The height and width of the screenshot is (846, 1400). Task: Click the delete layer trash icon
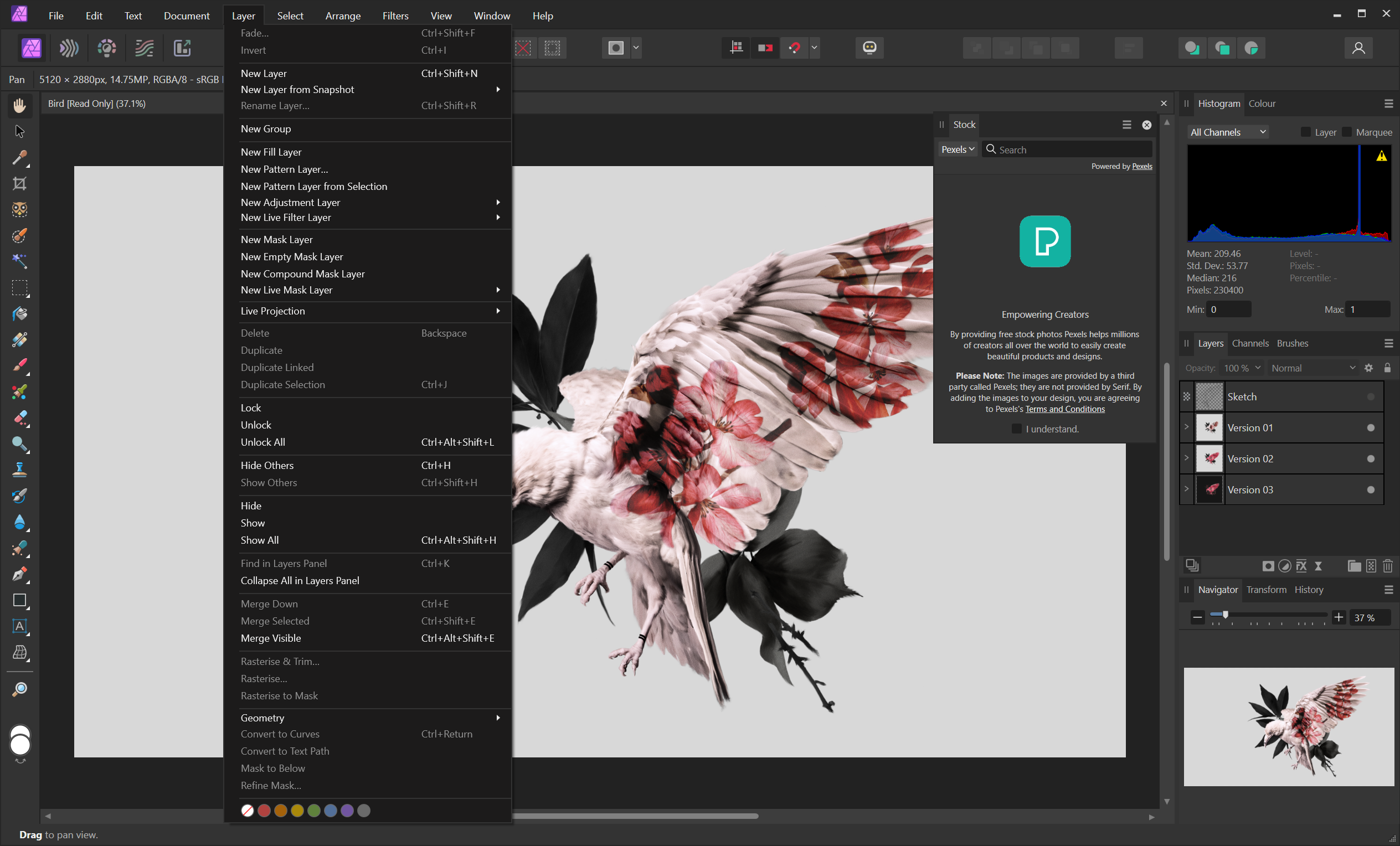[x=1387, y=566]
